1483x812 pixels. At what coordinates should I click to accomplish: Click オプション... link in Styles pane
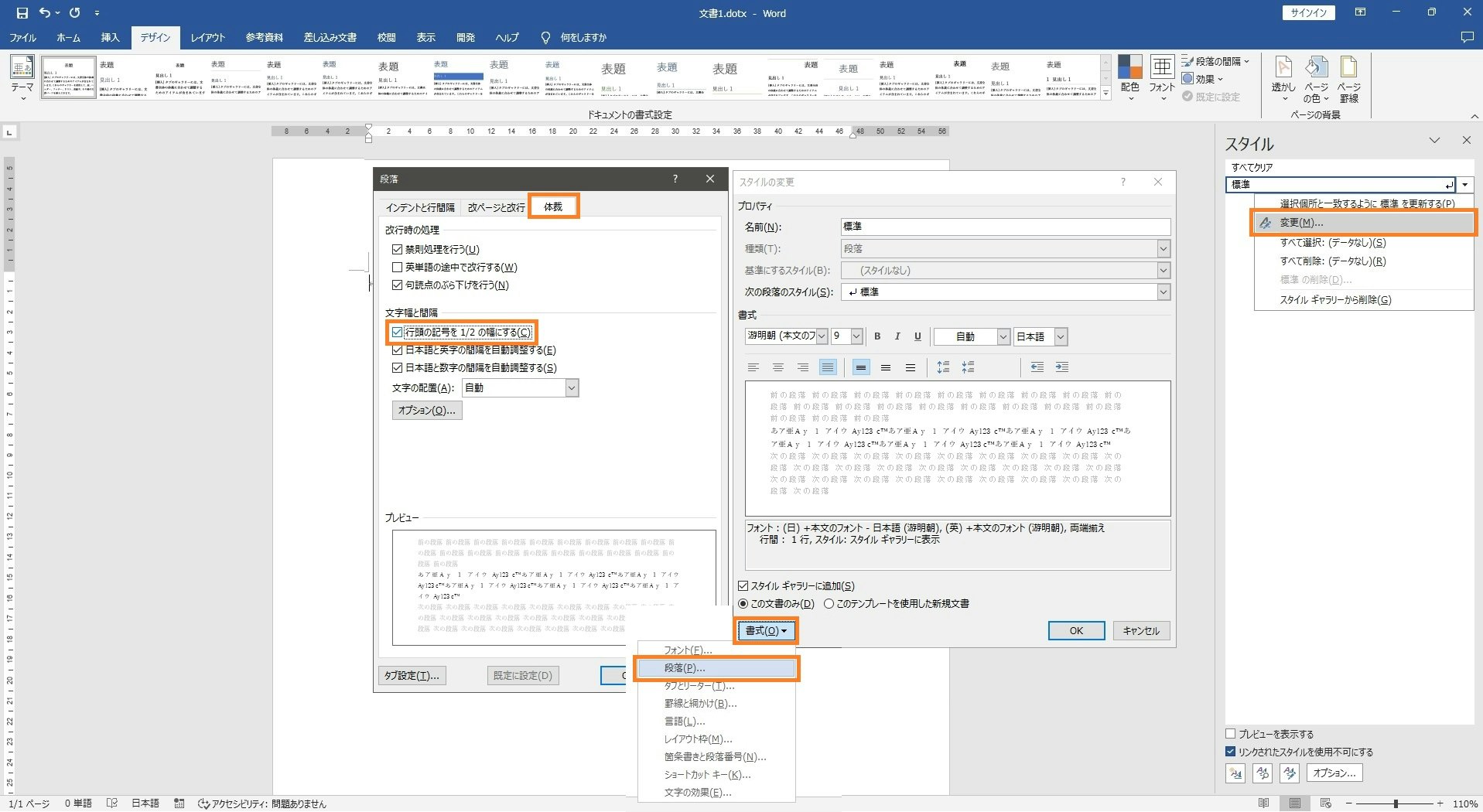[1334, 773]
